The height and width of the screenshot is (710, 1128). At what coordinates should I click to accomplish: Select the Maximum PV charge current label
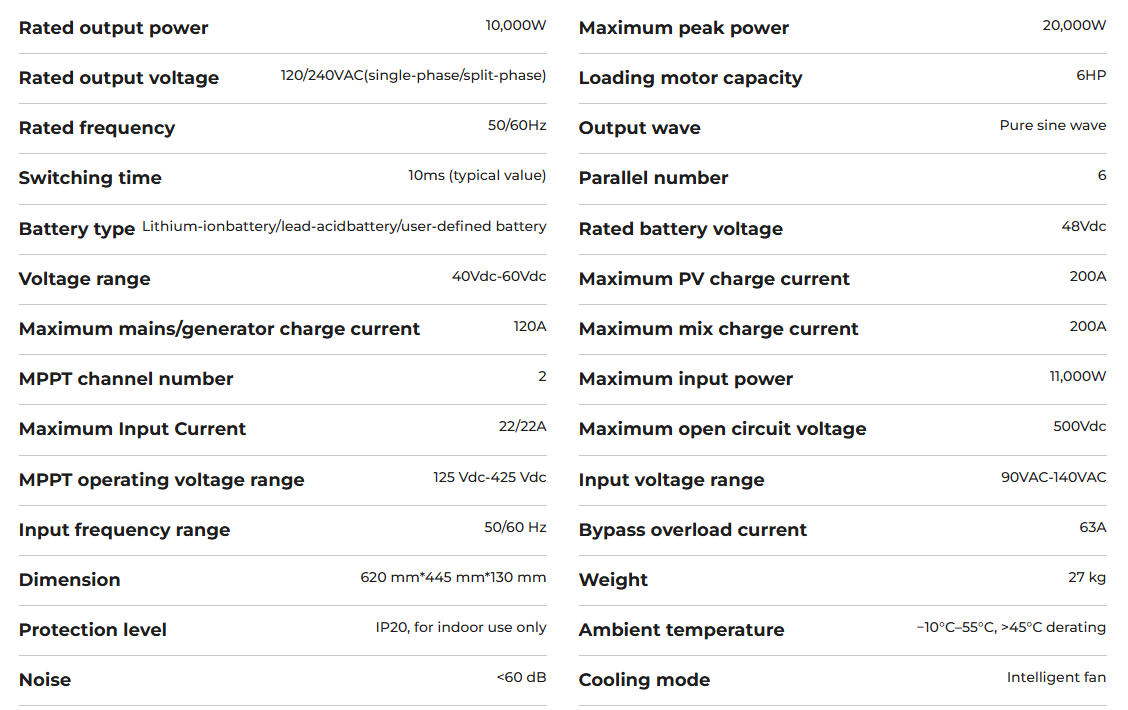pos(714,278)
